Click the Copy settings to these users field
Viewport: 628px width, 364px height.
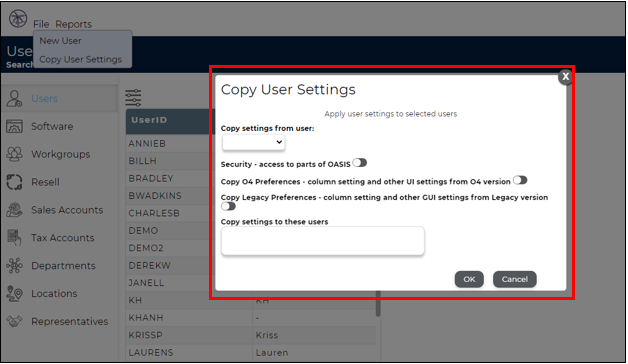click(x=322, y=241)
